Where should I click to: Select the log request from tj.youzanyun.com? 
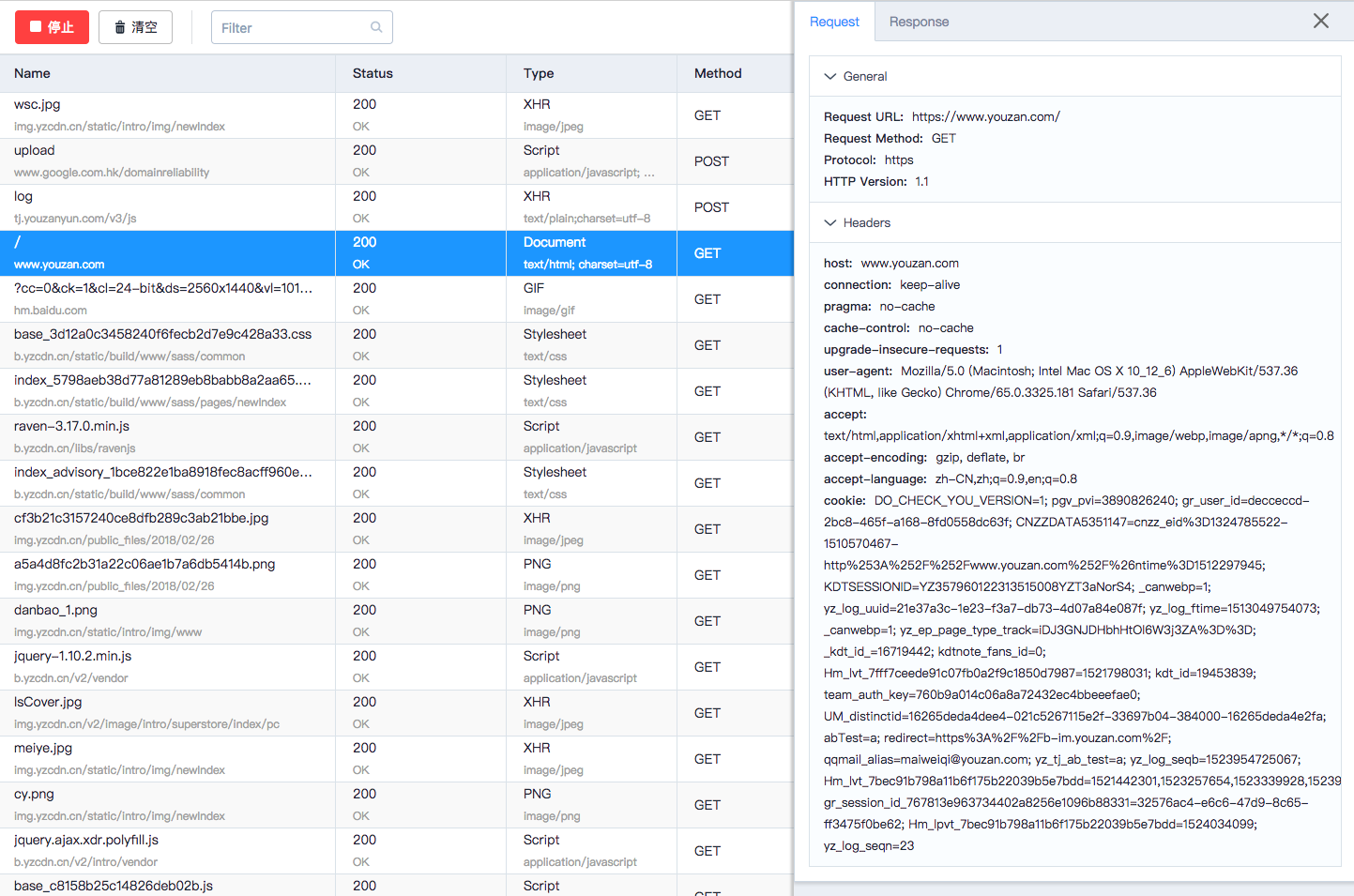396,207
